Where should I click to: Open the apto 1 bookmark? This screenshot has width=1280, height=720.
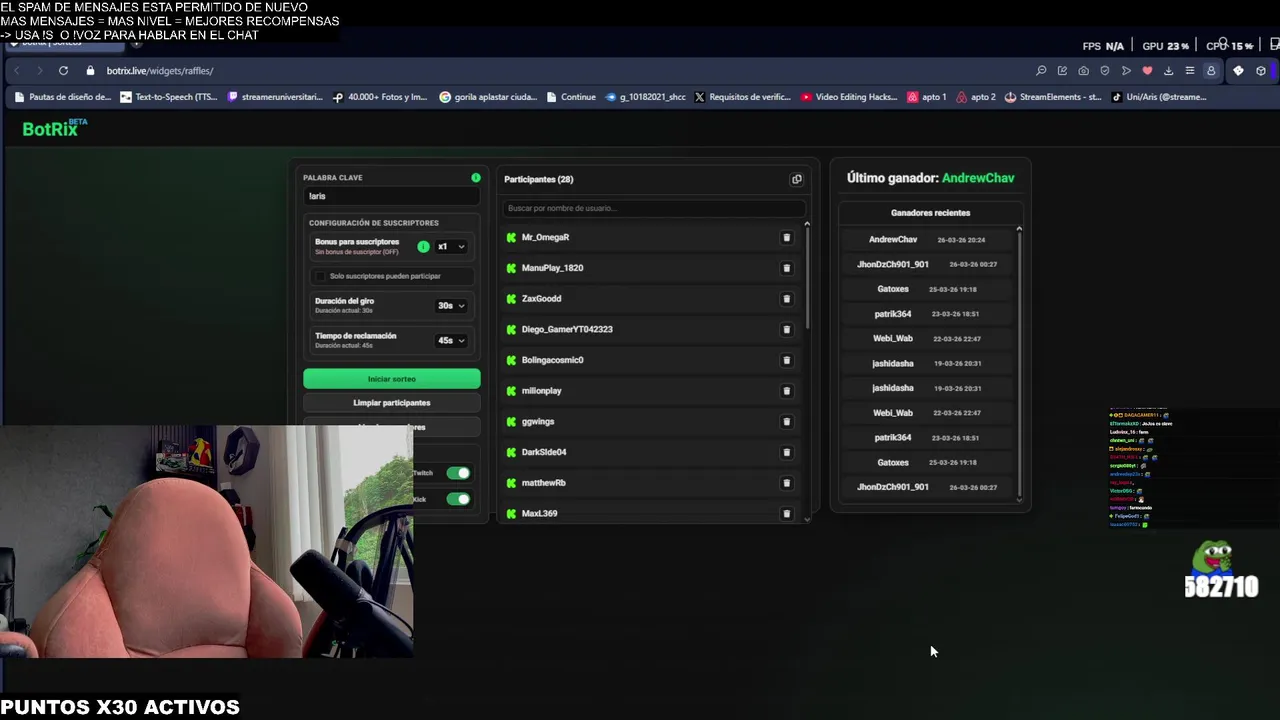pos(927,97)
